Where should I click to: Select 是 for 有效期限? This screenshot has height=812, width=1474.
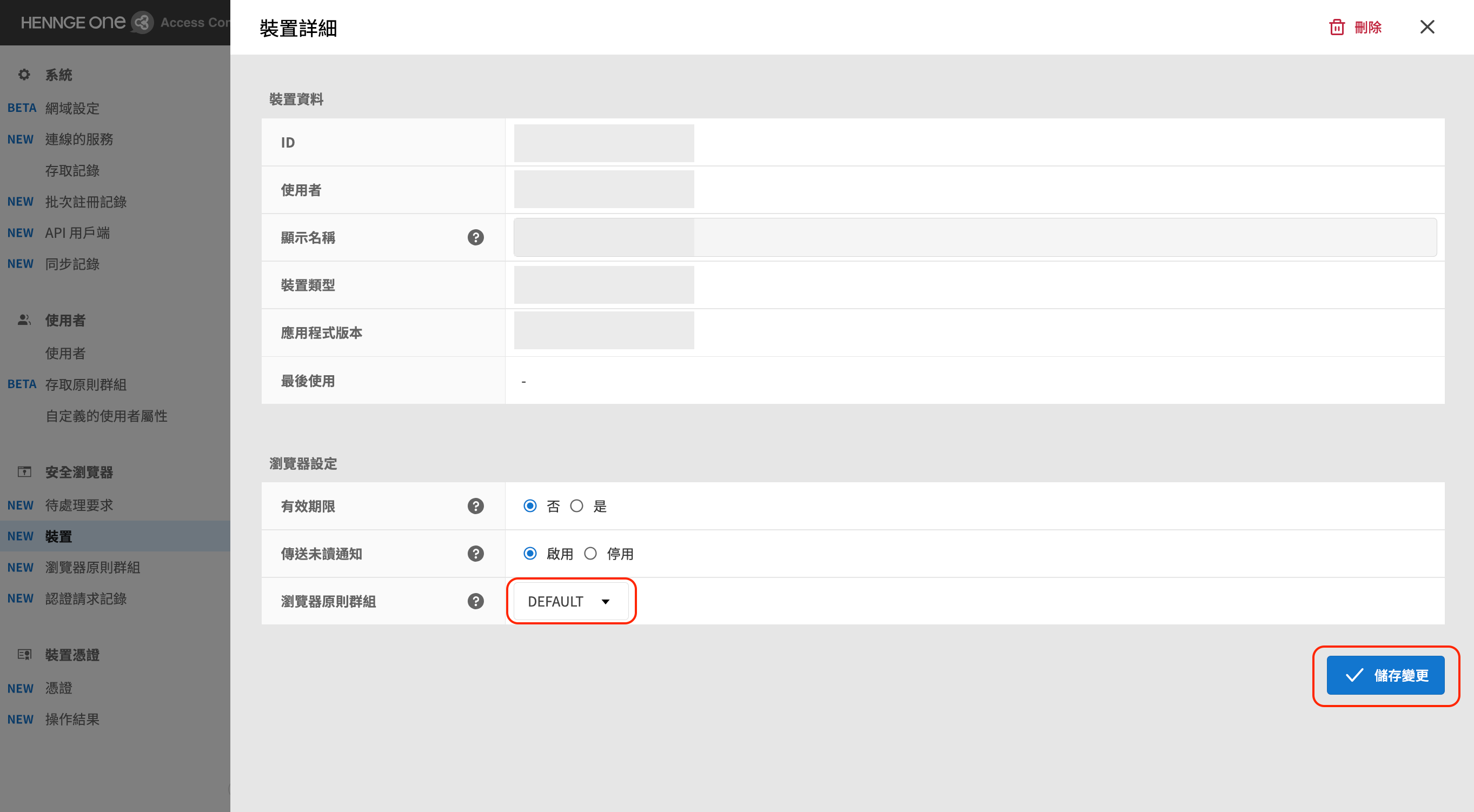[x=577, y=506]
